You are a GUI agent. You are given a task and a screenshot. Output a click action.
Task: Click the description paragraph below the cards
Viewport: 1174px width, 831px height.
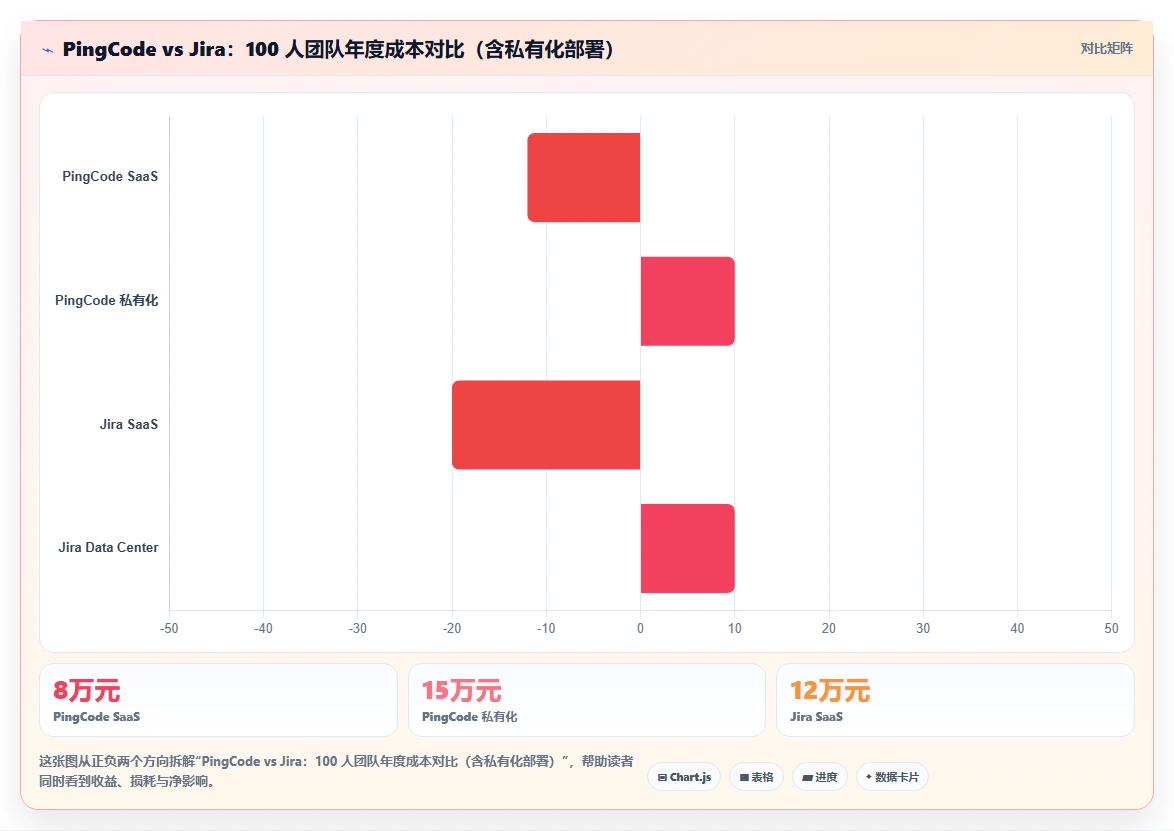[x=336, y=771]
